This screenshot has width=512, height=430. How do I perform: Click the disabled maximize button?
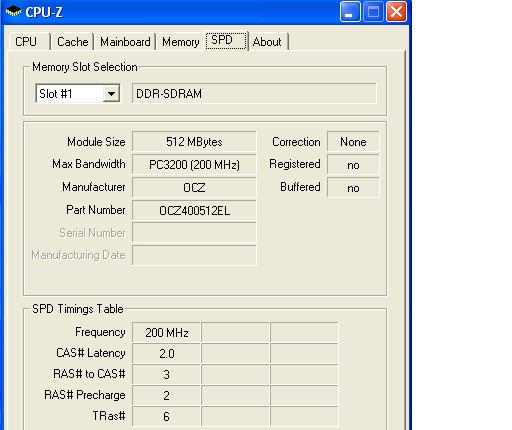click(373, 12)
